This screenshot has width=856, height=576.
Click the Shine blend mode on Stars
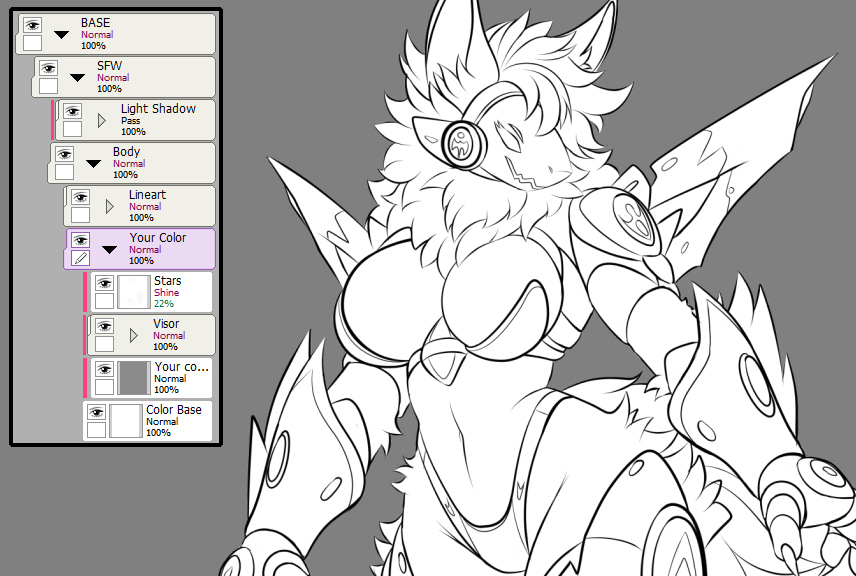(x=167, y=293)
